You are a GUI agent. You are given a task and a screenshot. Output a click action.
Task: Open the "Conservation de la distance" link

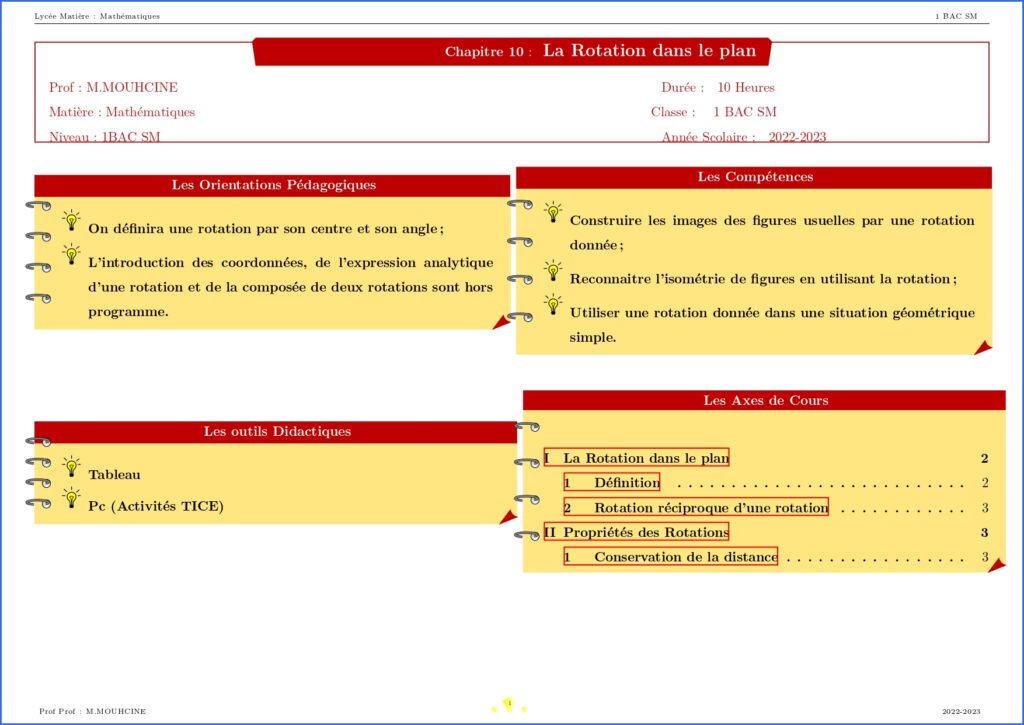(671, 556)
